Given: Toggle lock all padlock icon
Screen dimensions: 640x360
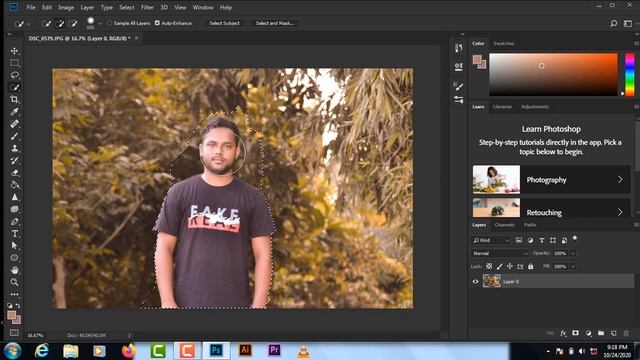Looking at the screenshot, I should 531,267.
